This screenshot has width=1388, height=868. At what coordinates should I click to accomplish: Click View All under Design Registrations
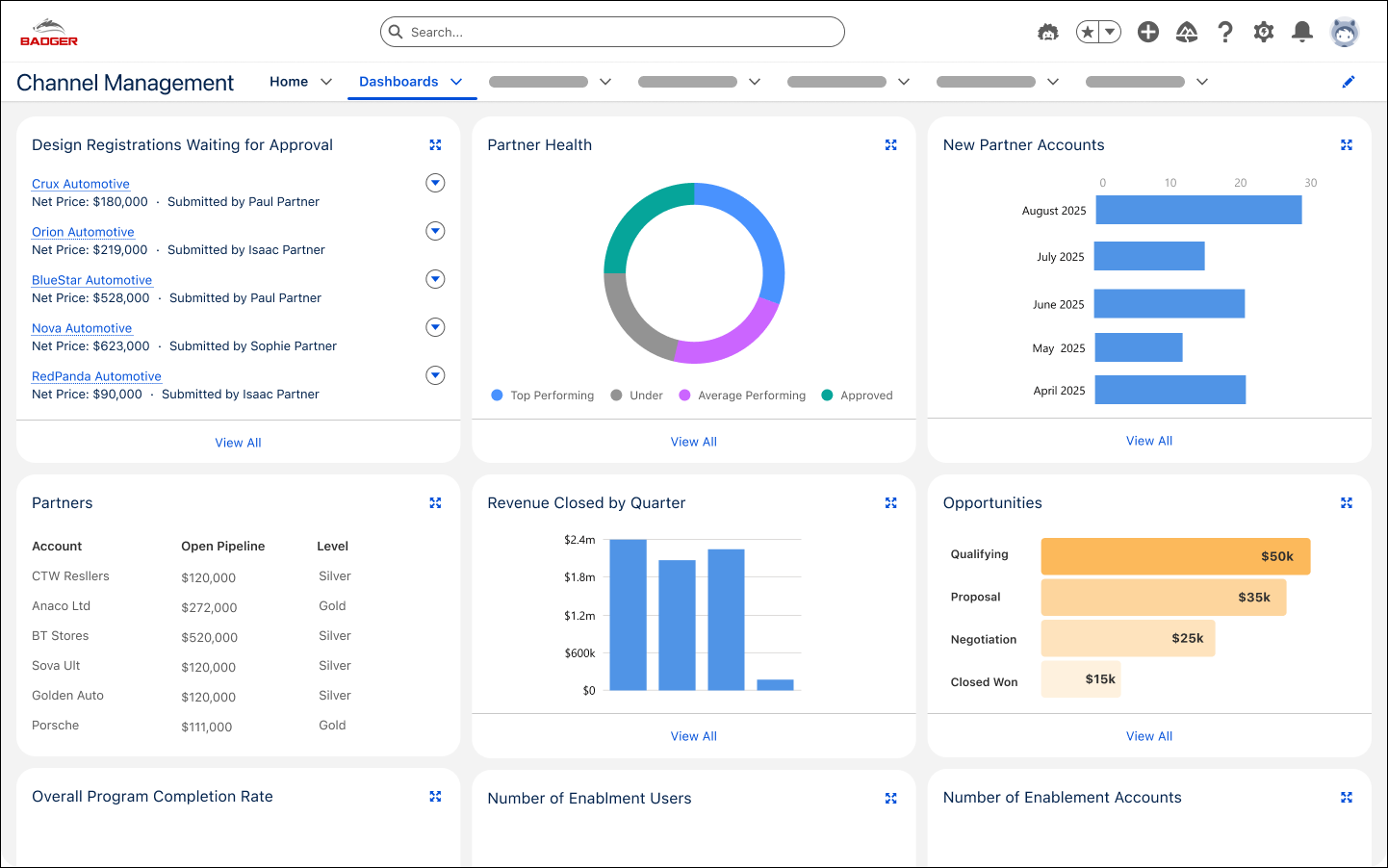tap(238, 443)
